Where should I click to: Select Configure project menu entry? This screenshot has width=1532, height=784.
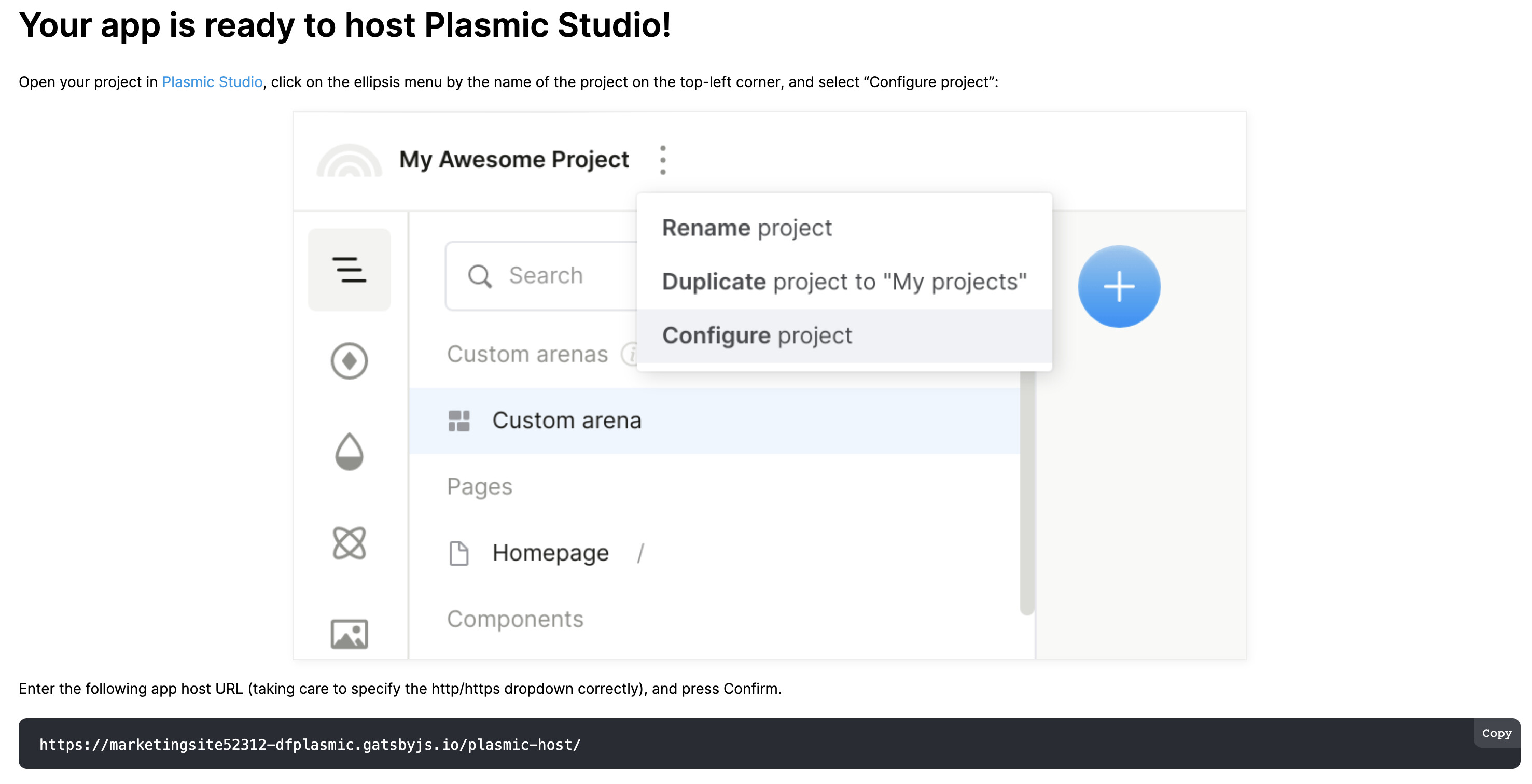point(757,336)
